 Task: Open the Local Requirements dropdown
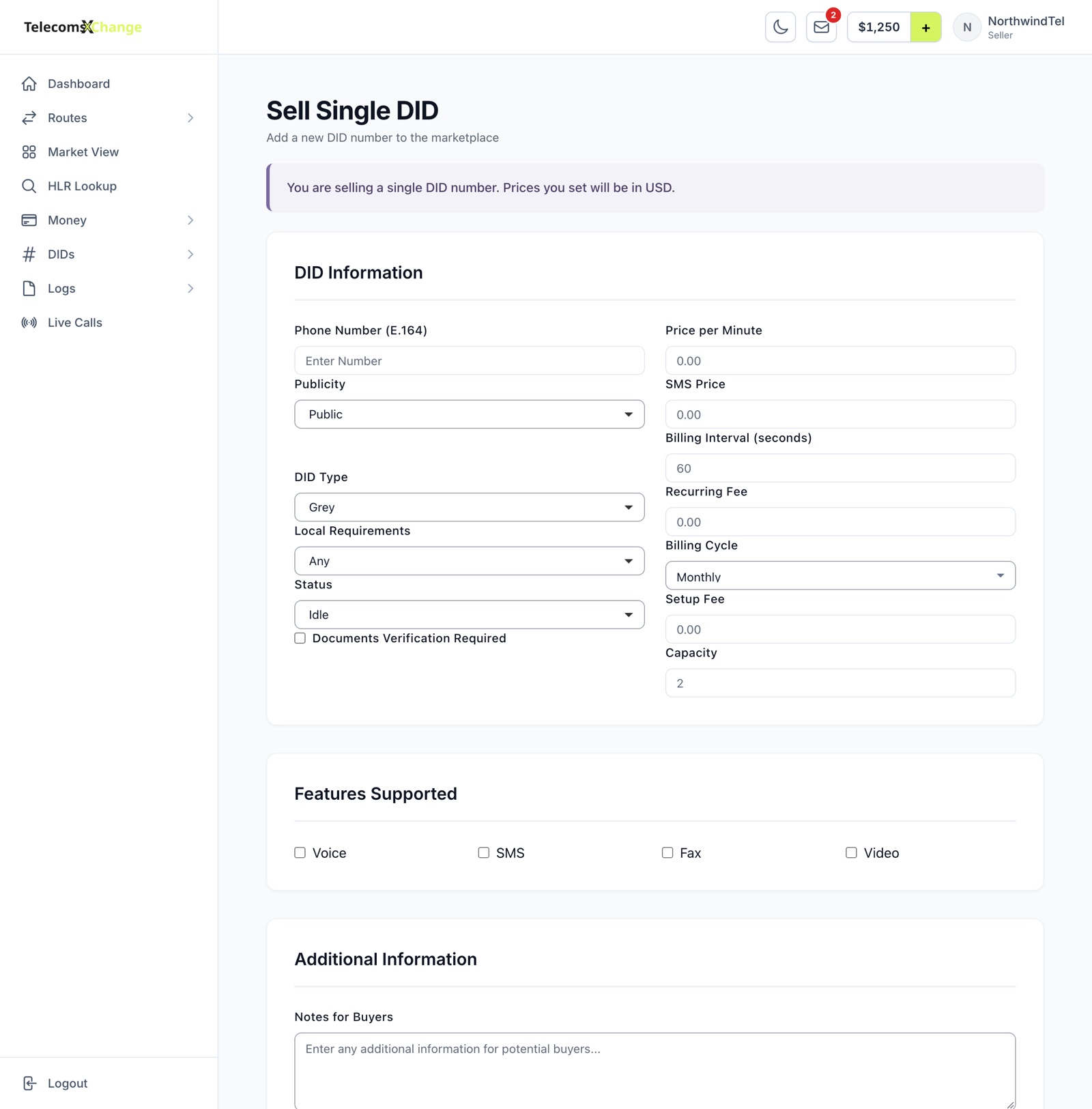pos(470,561)
